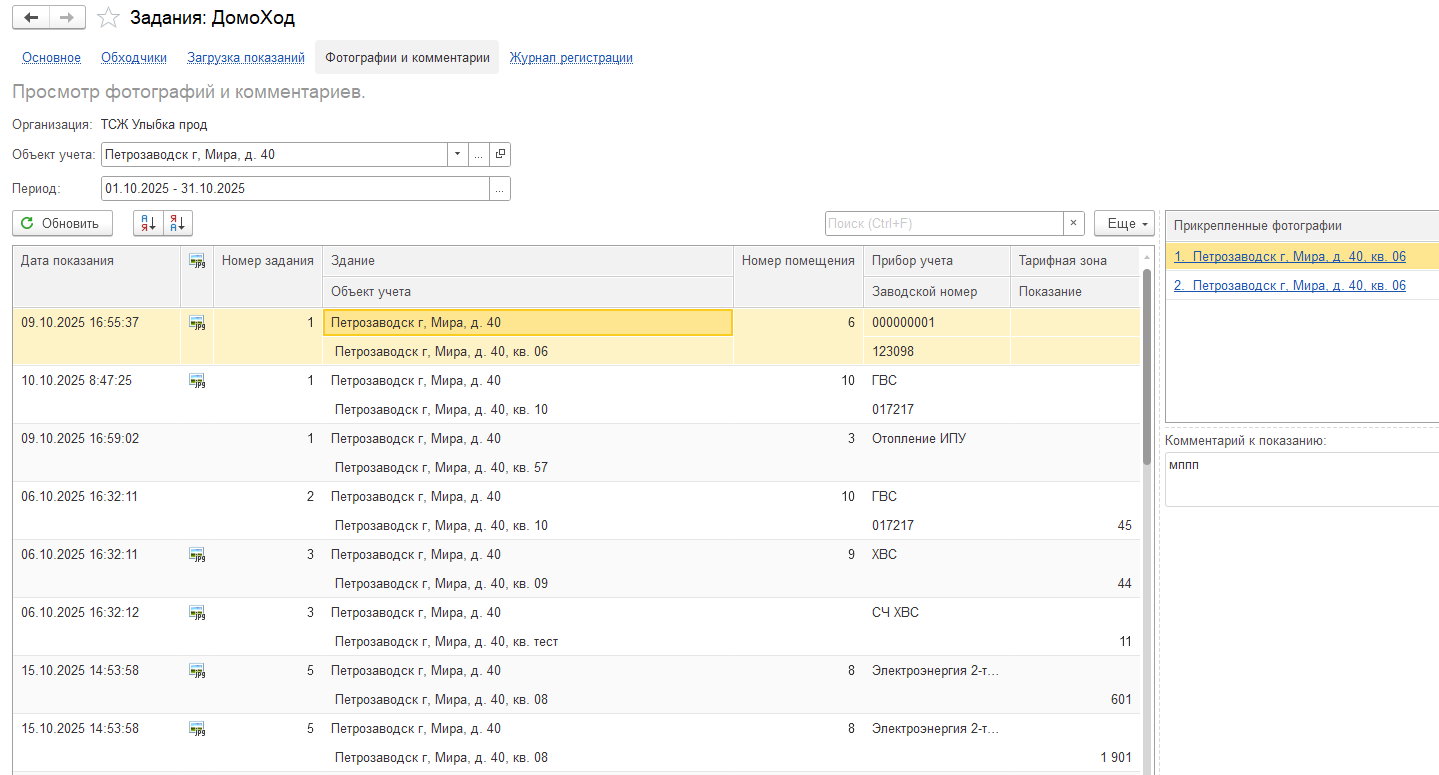Go to the Загрузка показаний tab
The image size is (1439, 775).
(x=246, y=58)
